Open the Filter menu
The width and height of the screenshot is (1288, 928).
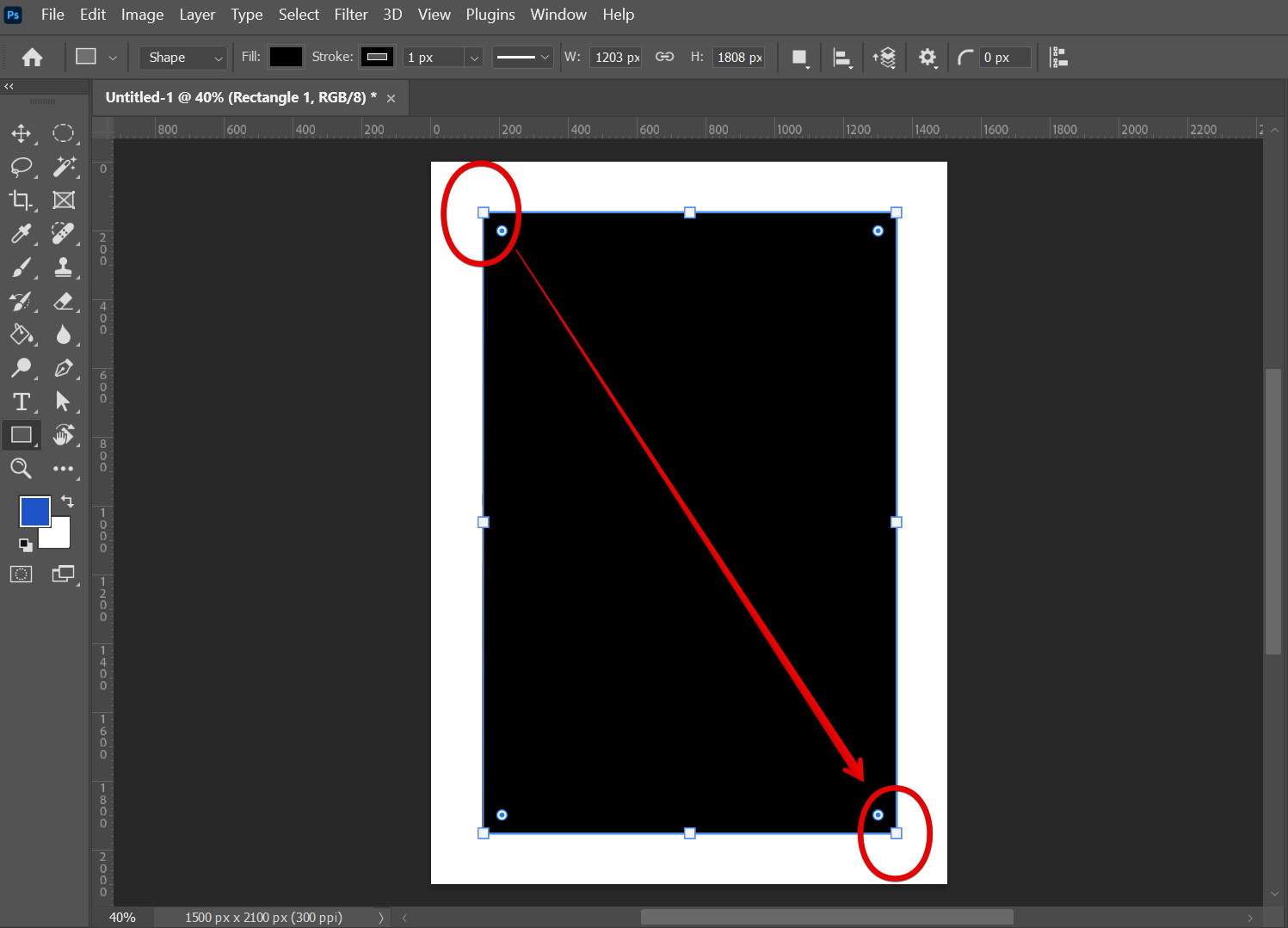tap(350, 15)
